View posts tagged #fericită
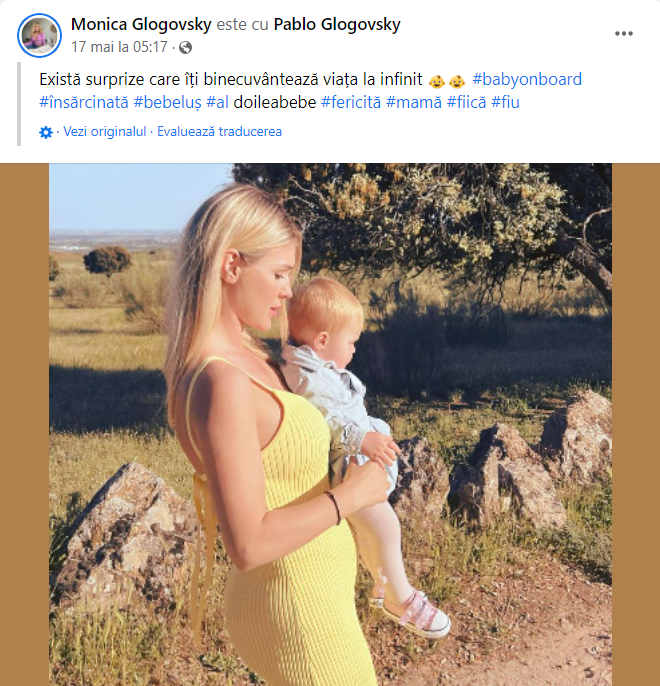Screen dimensions: 660x686 coord(350,102)
